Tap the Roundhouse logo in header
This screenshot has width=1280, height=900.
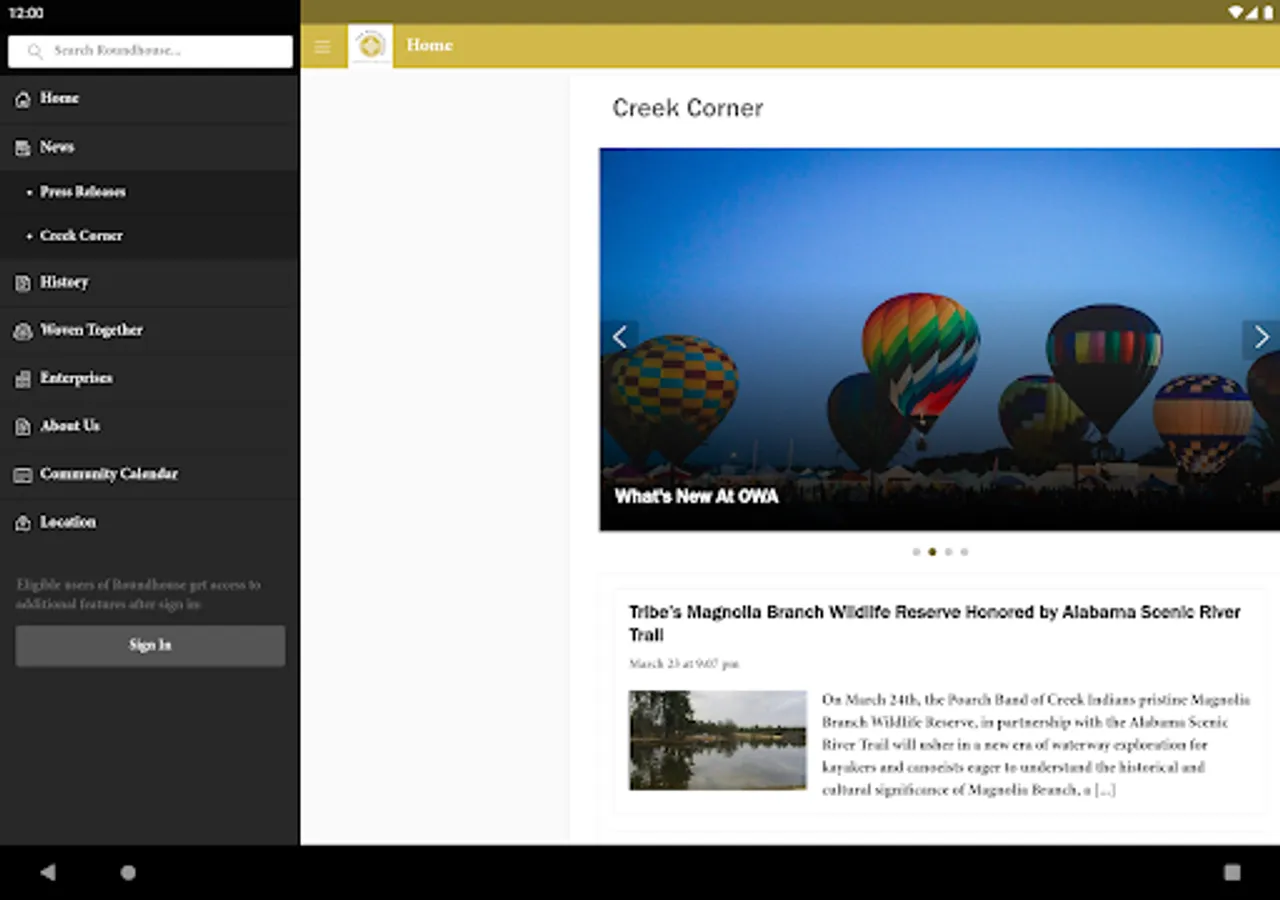370,46
